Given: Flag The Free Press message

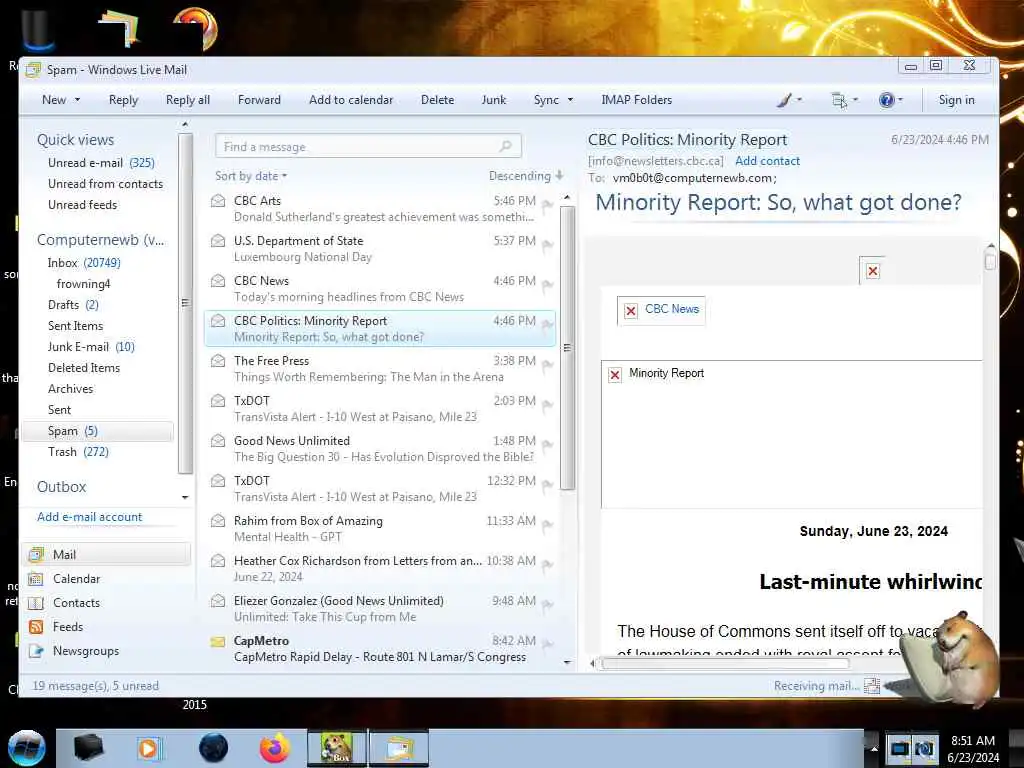Looking at the screenshot, I should point(547,365).
